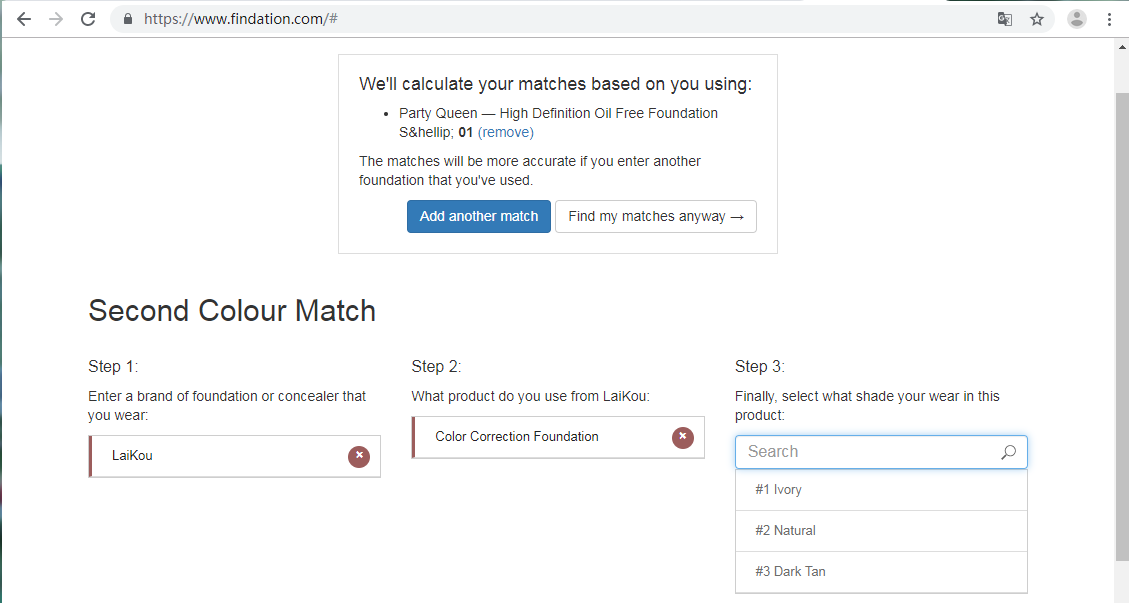Select the #1 Ivory shade
This screenshot has width=1129, height=603.
[881, 490]
